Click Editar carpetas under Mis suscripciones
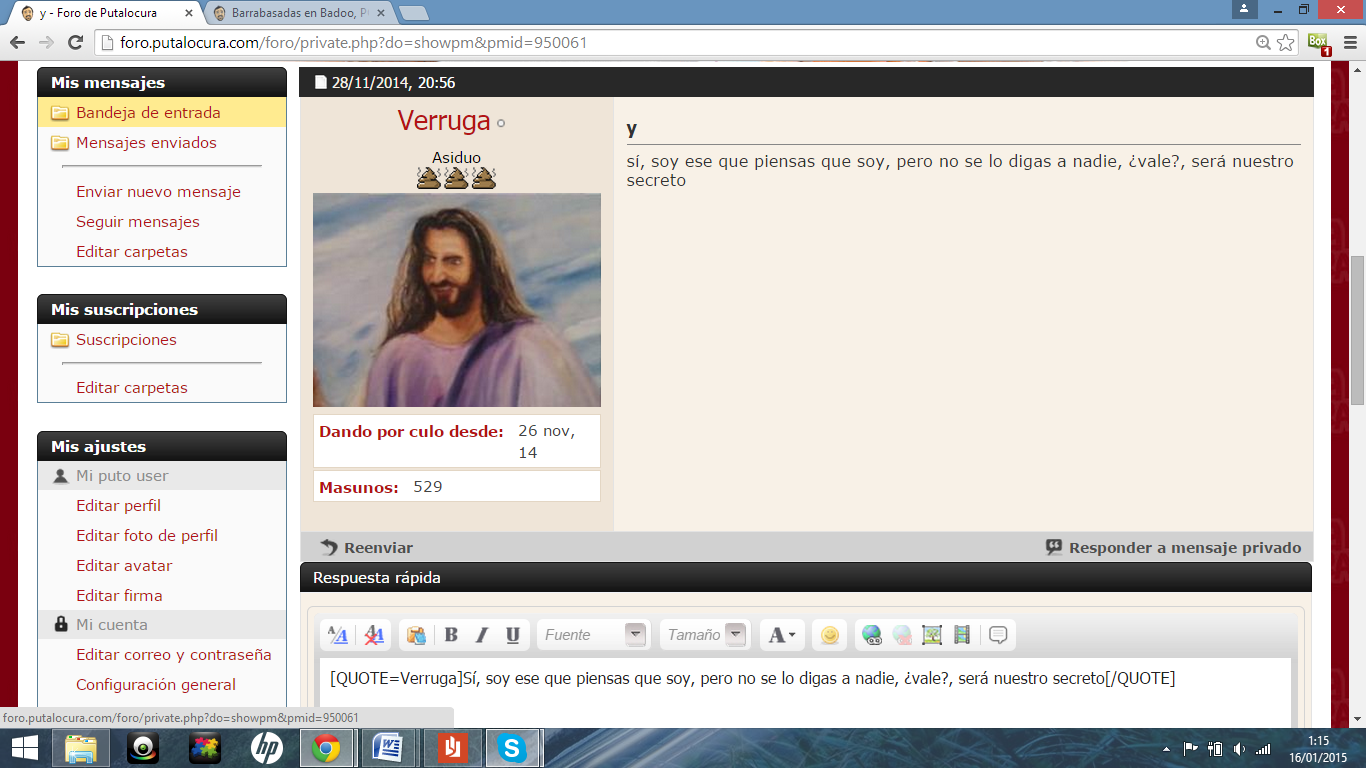1366x768 pixels. (x=132, y=388)
